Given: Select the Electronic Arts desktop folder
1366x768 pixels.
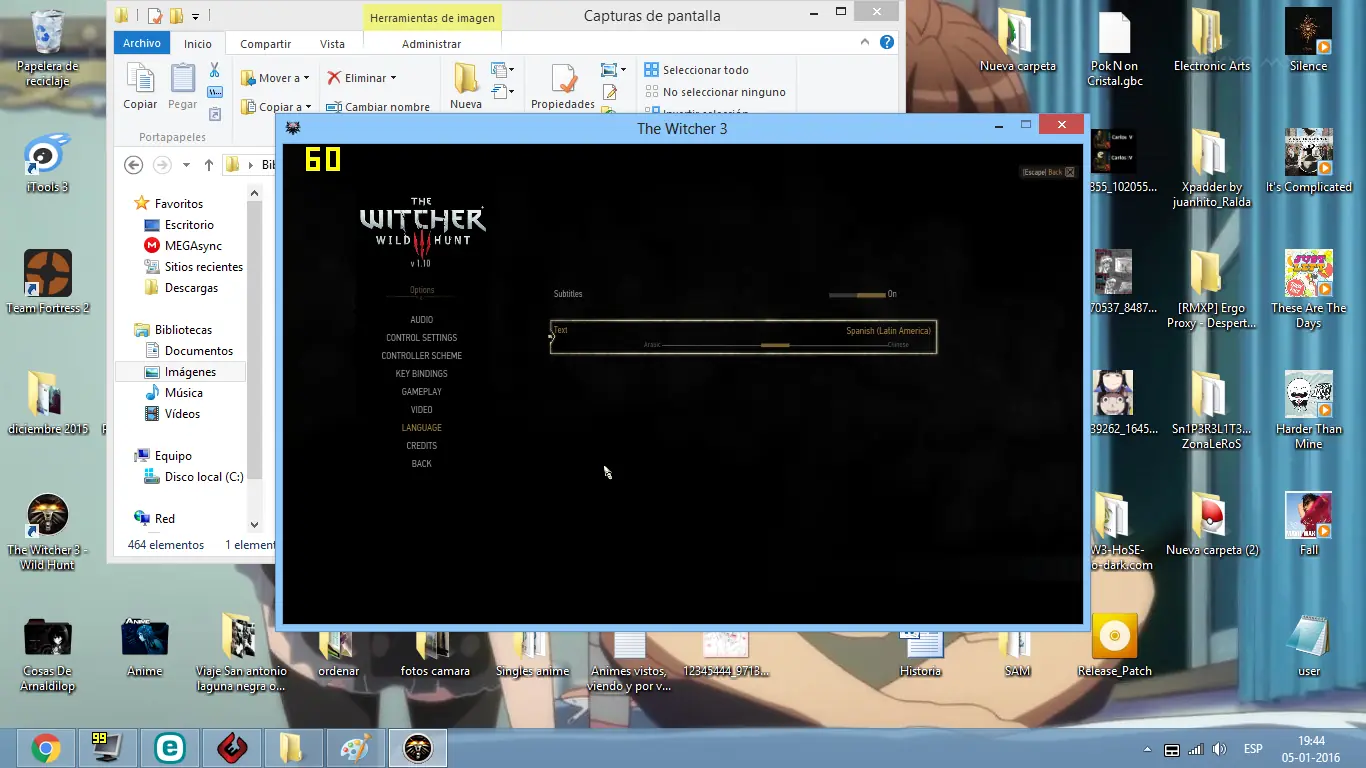Looking at the screenshot, I should (x=1212, y=42).
